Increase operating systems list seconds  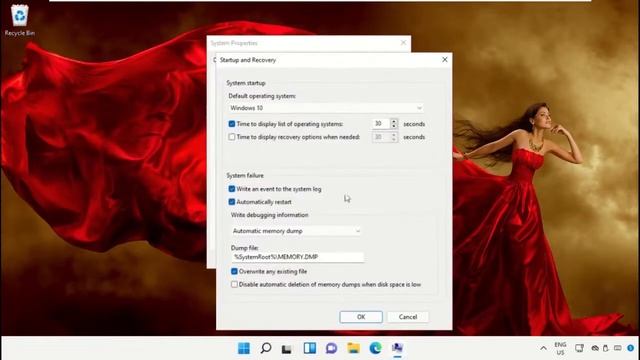(394, 121)
